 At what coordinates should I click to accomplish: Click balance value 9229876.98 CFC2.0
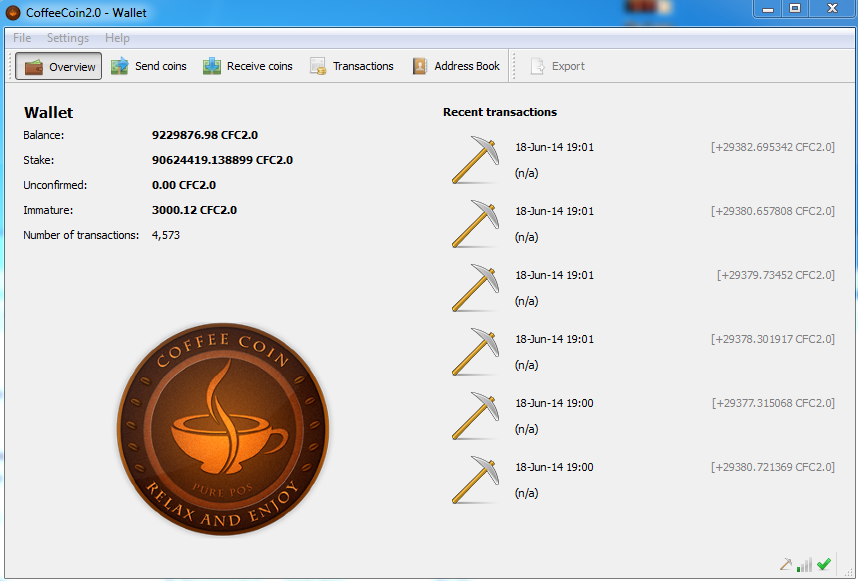pos(205,135)
